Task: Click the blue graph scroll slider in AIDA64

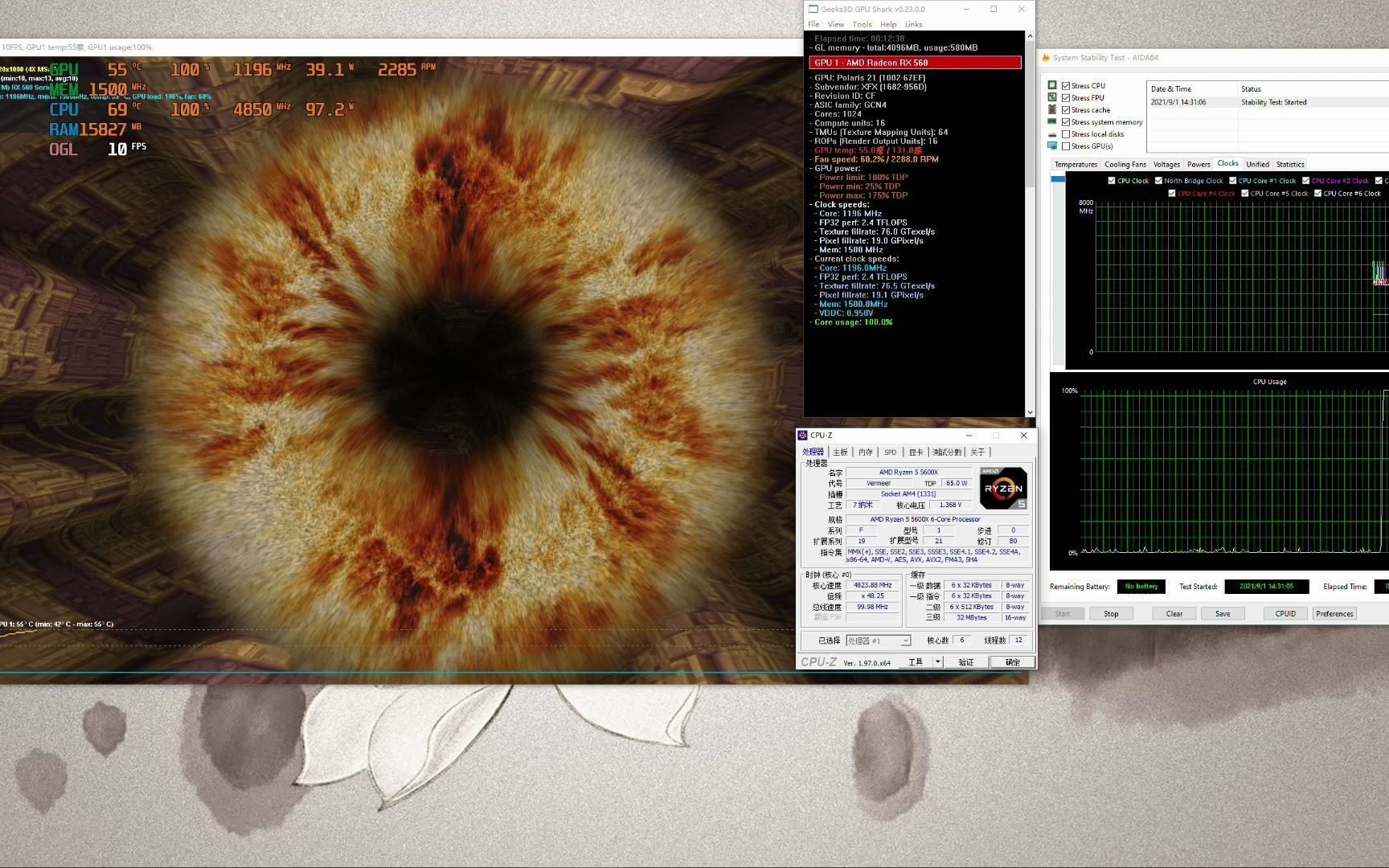Action: point(1058,178)
